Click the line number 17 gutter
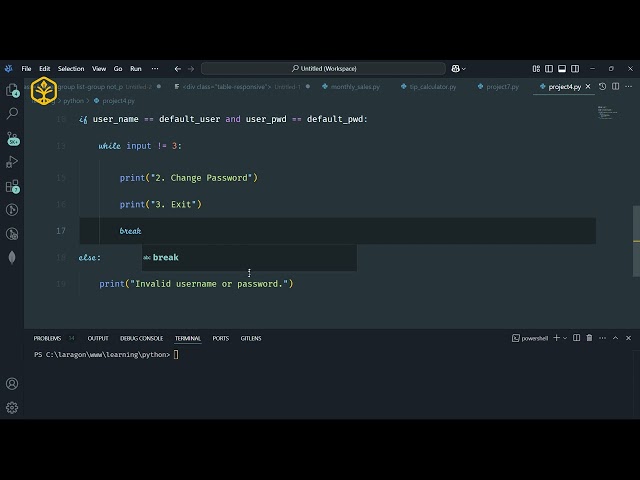640x480 pixels. pyautogui.click(x=61, y=231)
